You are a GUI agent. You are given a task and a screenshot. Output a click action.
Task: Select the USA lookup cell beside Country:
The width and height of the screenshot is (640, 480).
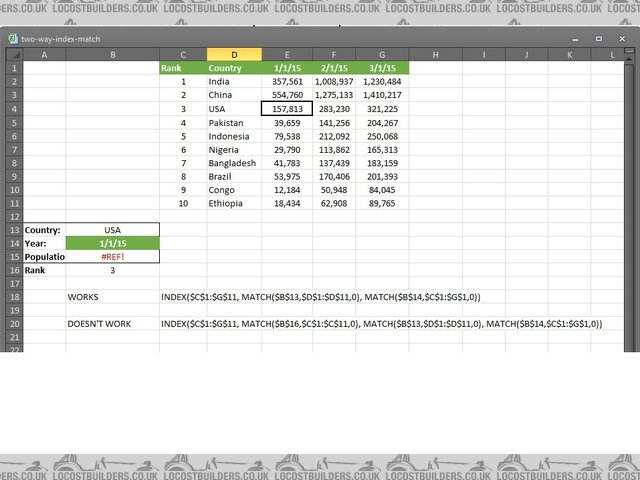pos(112,230)
